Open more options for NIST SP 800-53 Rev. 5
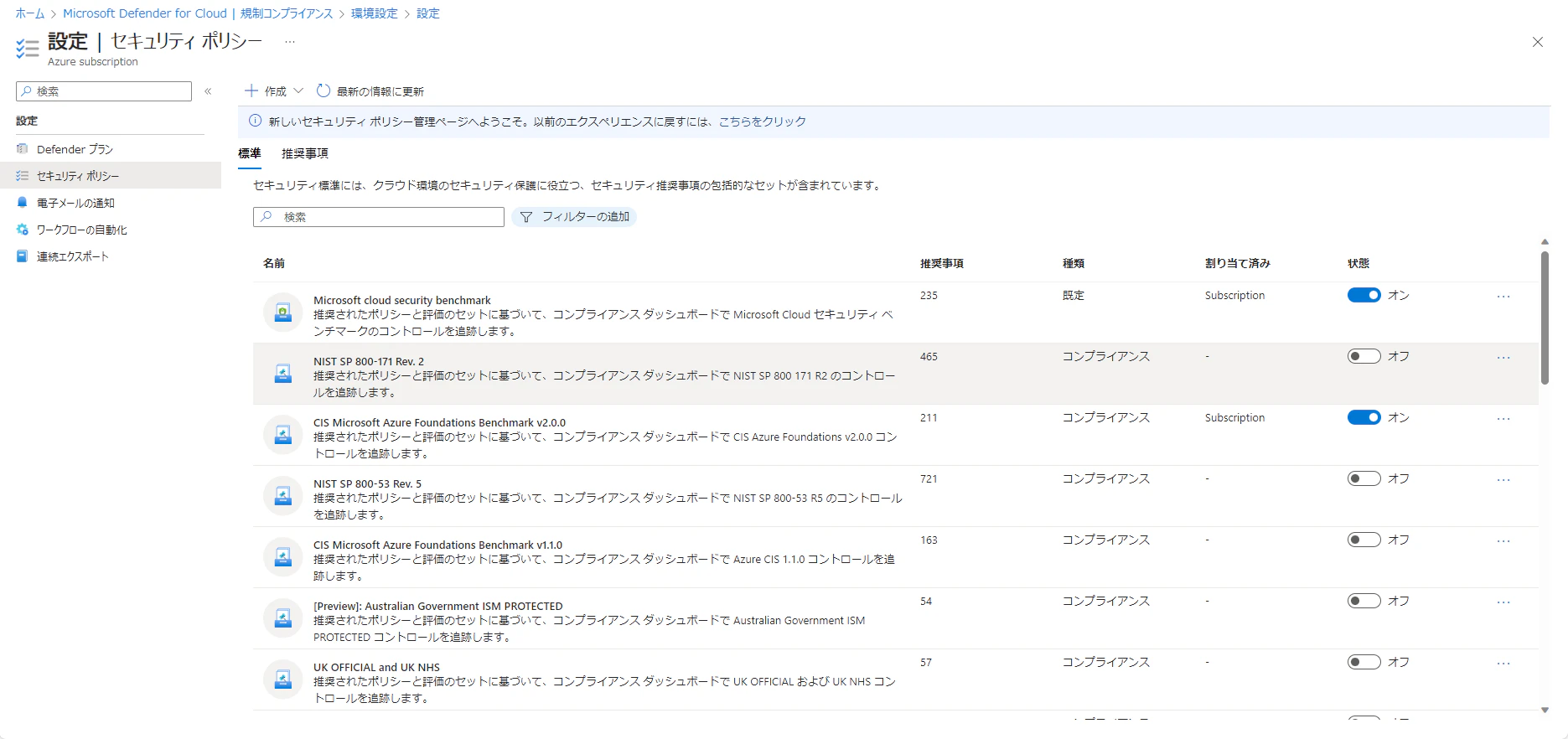 tap(1503, 480)
